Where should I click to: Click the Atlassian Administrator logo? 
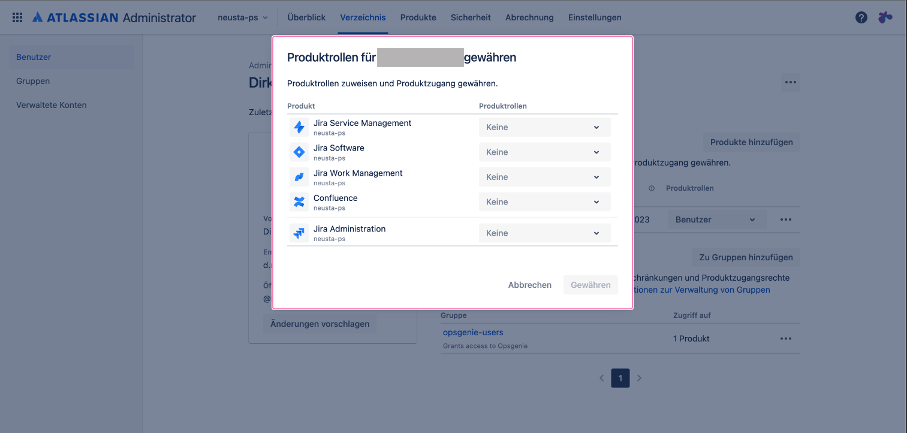[114, 17]
